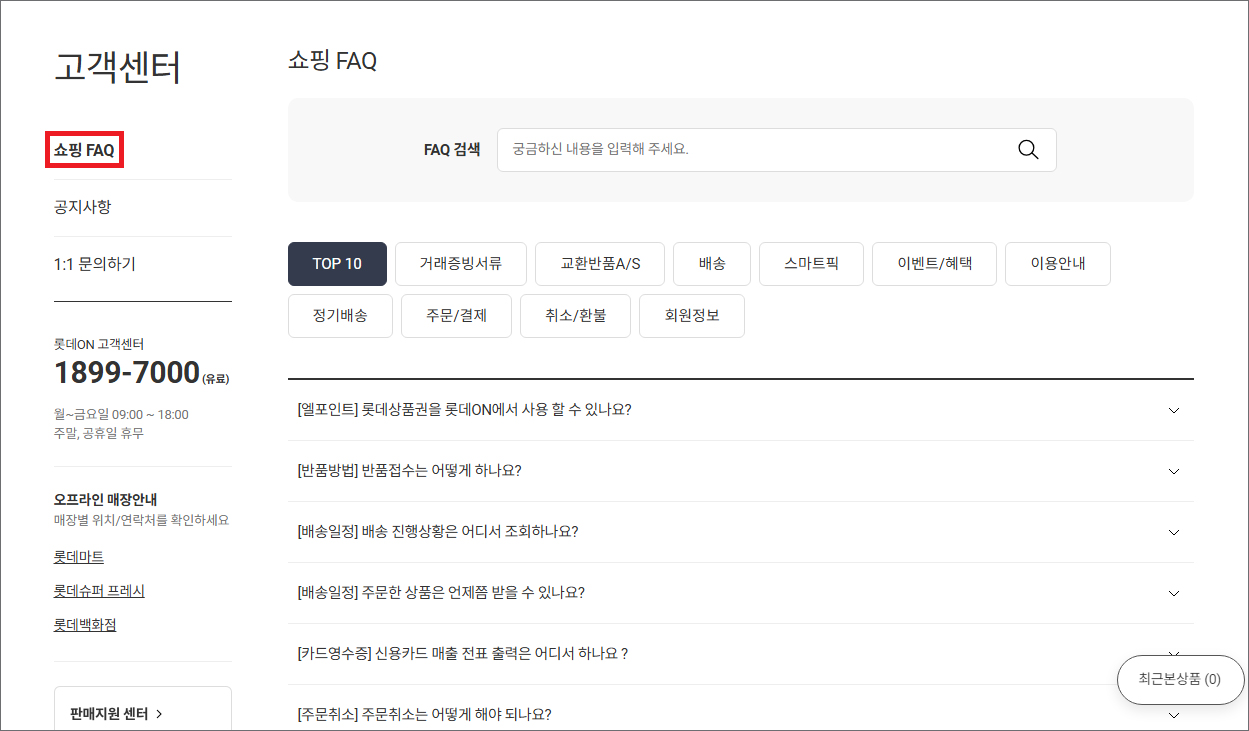Open 공지사항 in the sidebar
The image size is (1249, 731).
(83, 207)
